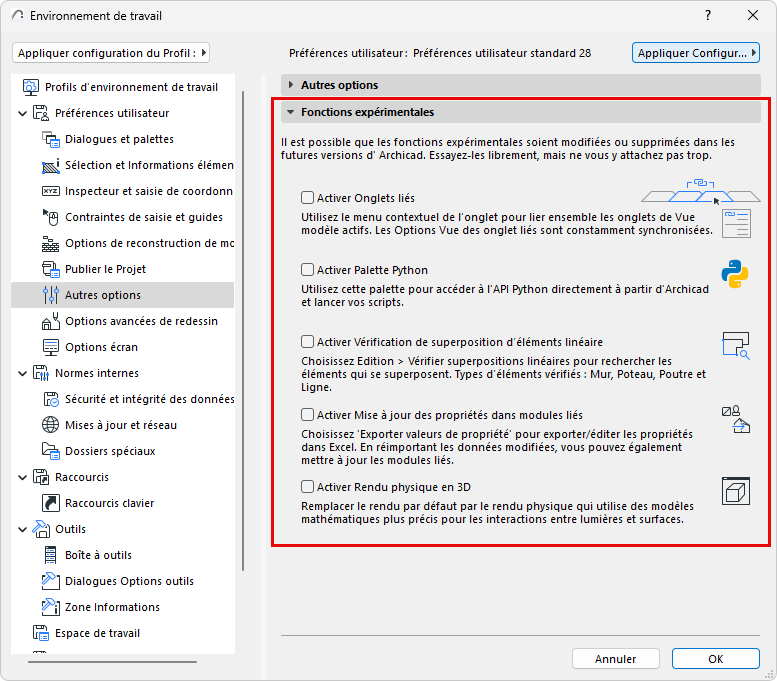Enable the Activer Palette Python checkbox
The width and height of the screenshot is (777, 681).
pyautogui.click(x=308, y=270)
